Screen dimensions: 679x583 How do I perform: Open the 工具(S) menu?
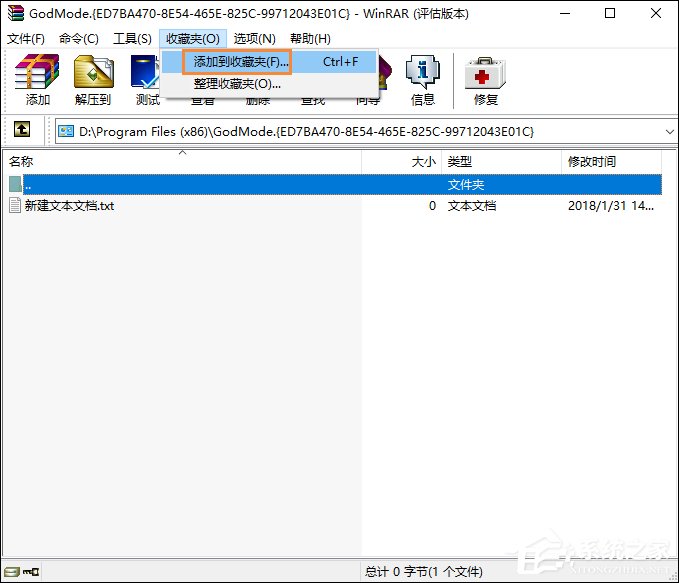tap(132, 39)
